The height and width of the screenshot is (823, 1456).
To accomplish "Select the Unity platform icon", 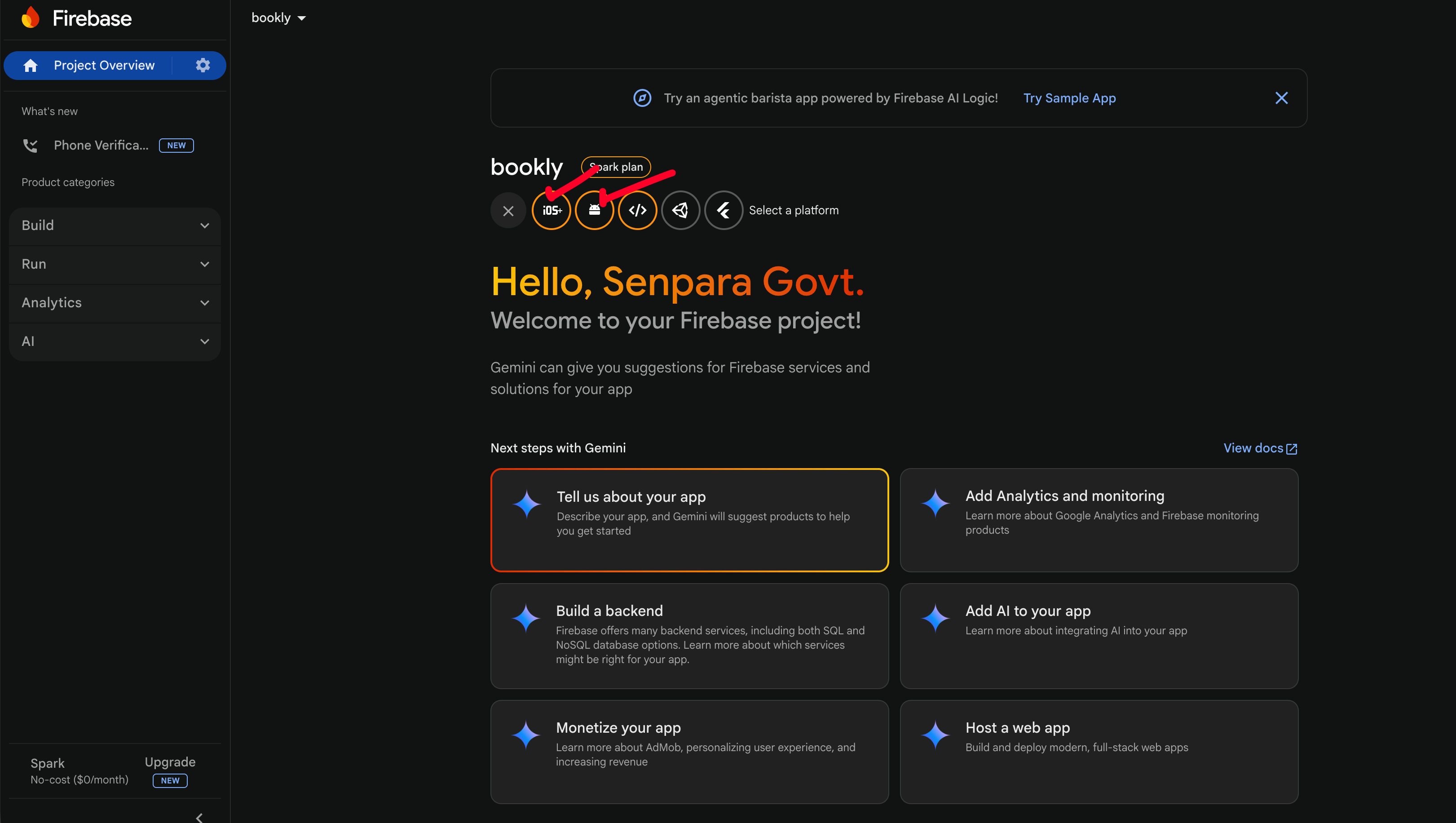I will coord(680,210).
